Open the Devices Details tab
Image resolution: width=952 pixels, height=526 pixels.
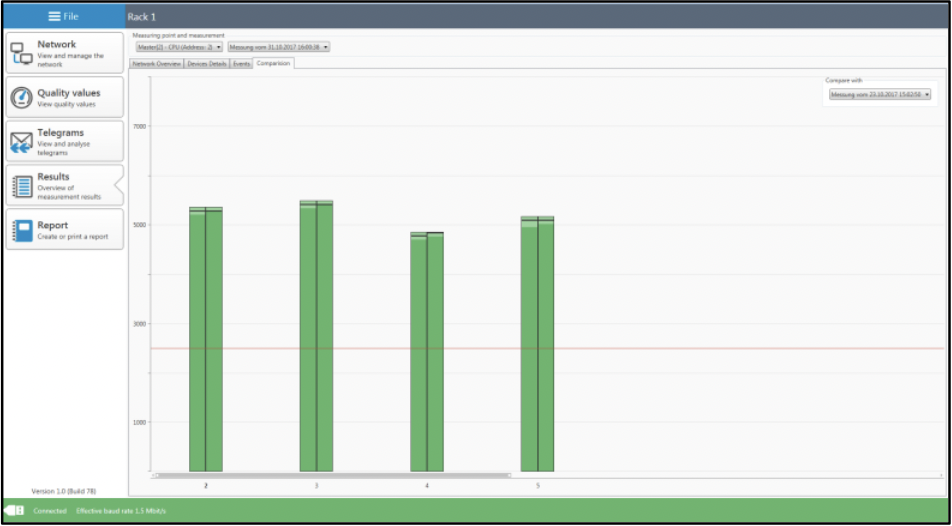coord(207,63)
